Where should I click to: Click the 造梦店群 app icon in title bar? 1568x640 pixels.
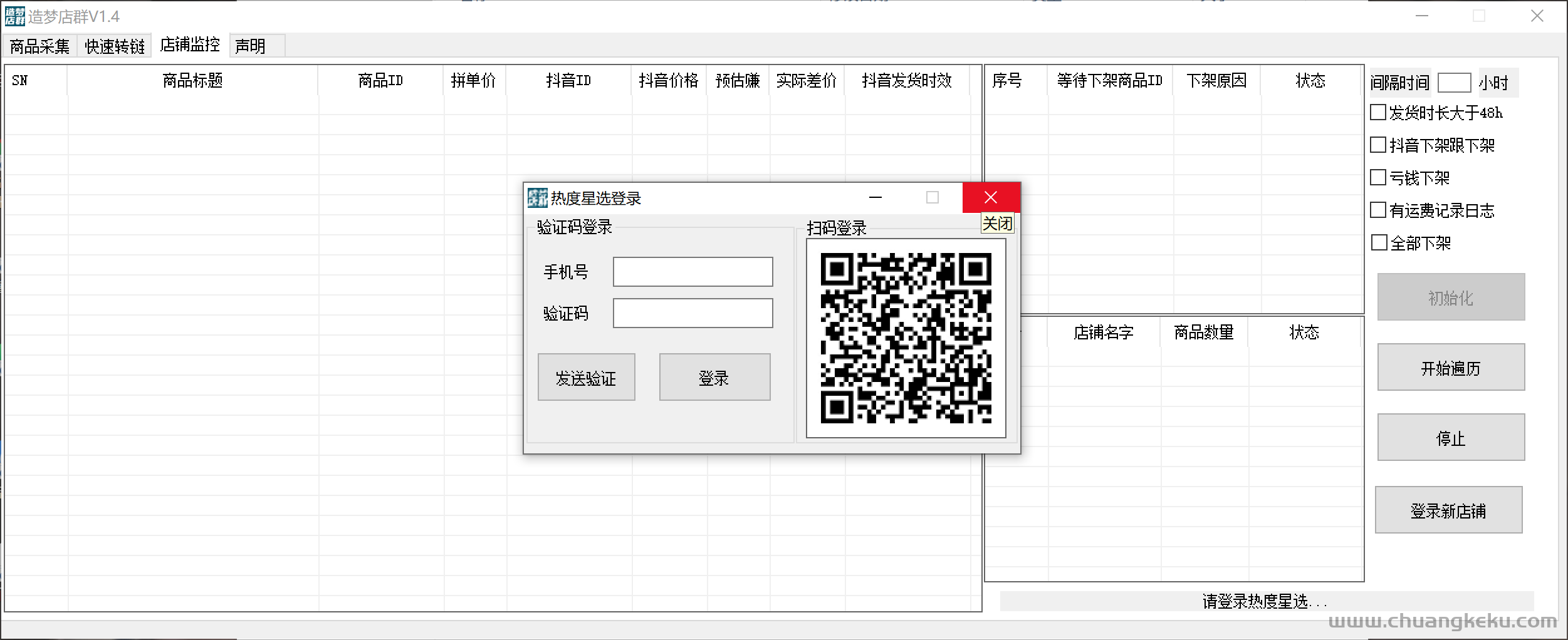click(x=15, y=16)
